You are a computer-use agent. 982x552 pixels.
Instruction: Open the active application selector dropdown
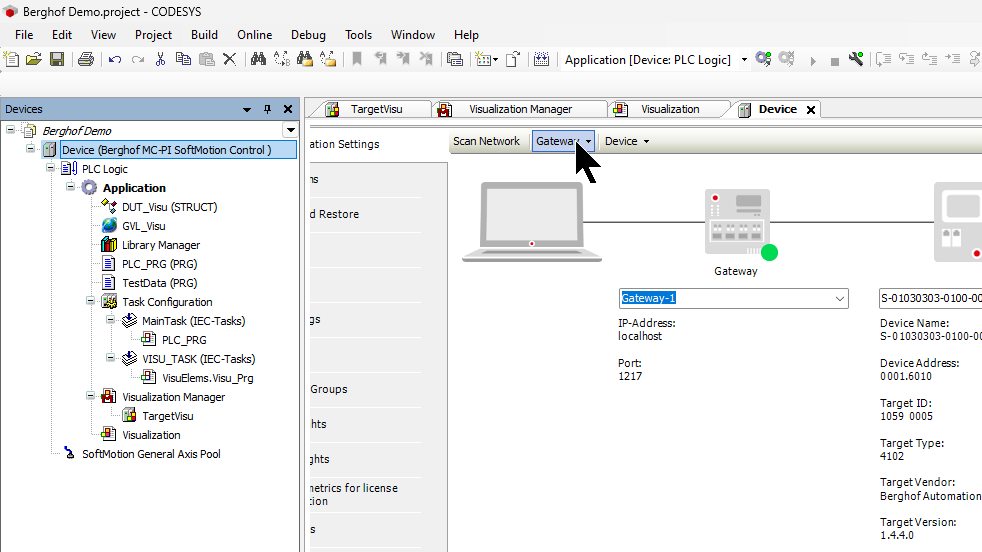tap(744, 60)
